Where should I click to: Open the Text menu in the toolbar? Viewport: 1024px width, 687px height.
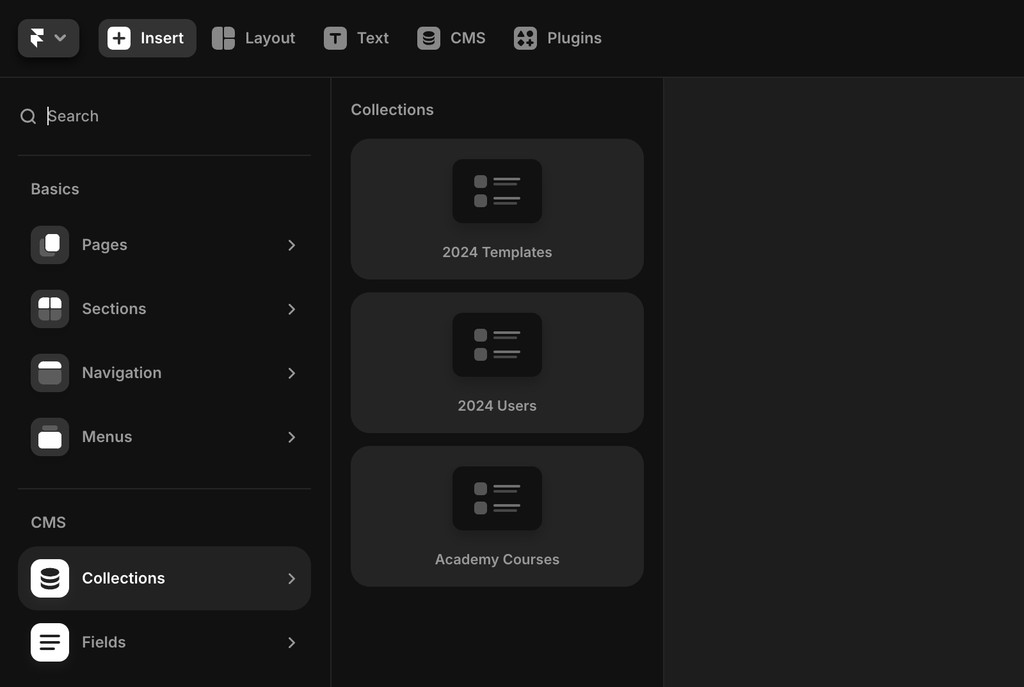pyautogui.click(x=357, y=37)
